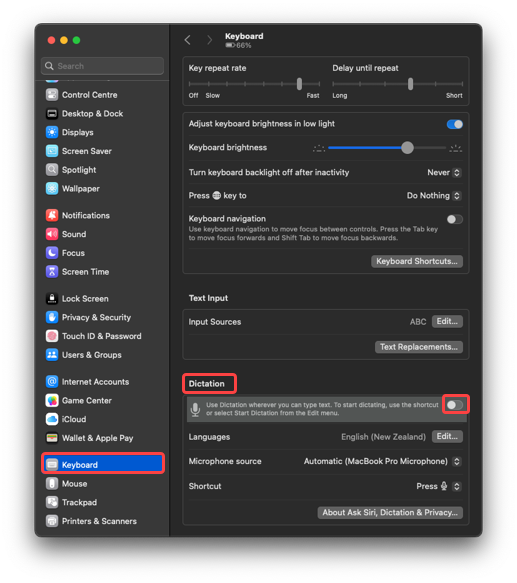Viewport: 517px width, 583px height.
Task: Click the Wallpaper flower icon
Action: point(52,189)
